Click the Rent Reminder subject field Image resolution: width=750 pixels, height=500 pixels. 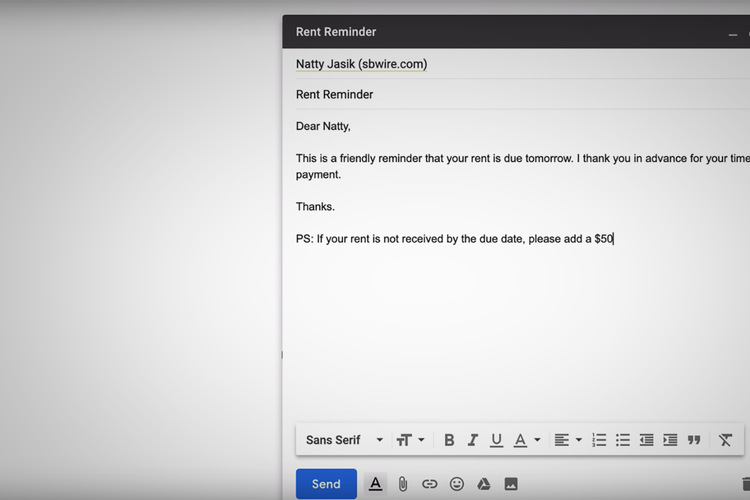523,94
